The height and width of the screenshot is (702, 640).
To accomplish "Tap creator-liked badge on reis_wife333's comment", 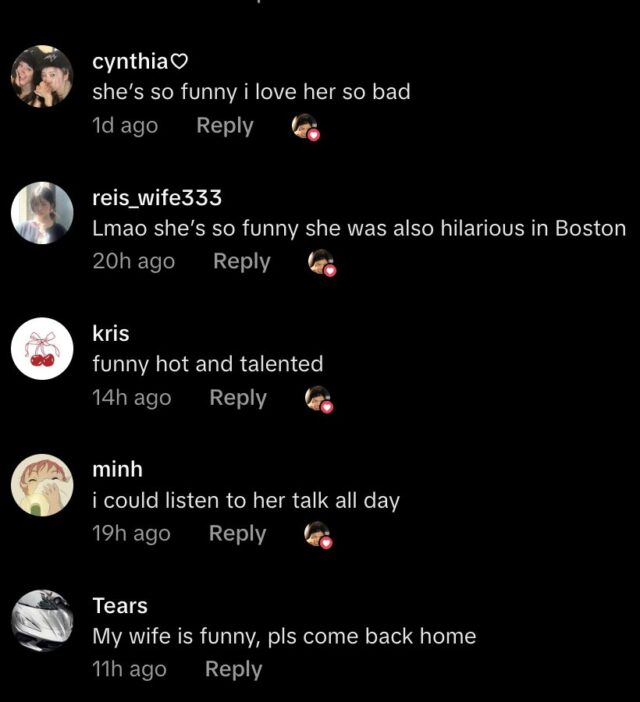I will point(322,263).
